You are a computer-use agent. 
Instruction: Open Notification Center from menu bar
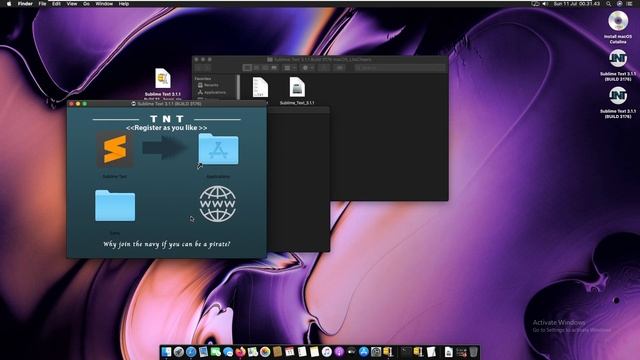coord(630,4)
